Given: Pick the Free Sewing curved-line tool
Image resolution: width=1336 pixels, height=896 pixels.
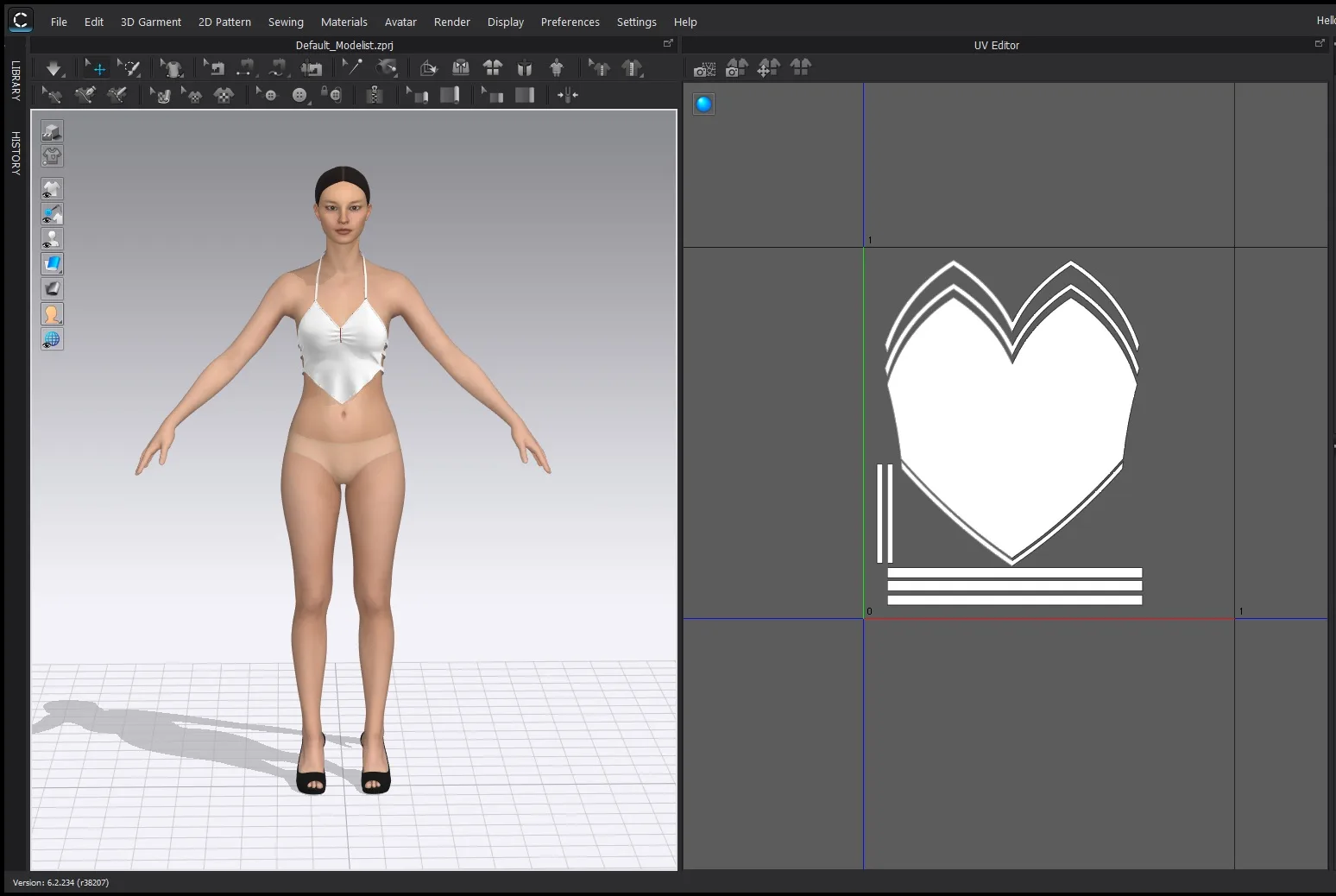Looking at the screenshot, I should [x=278, y=68].
